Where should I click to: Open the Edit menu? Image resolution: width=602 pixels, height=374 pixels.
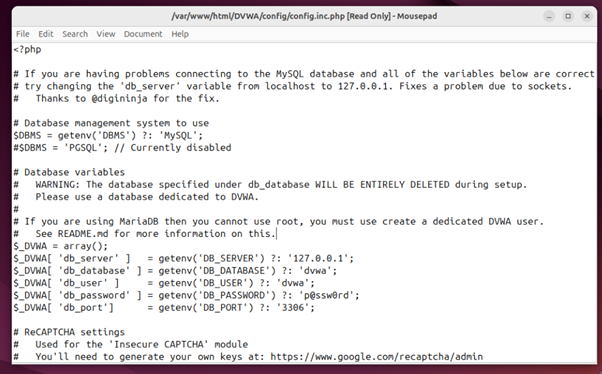[x=46, y=34]
